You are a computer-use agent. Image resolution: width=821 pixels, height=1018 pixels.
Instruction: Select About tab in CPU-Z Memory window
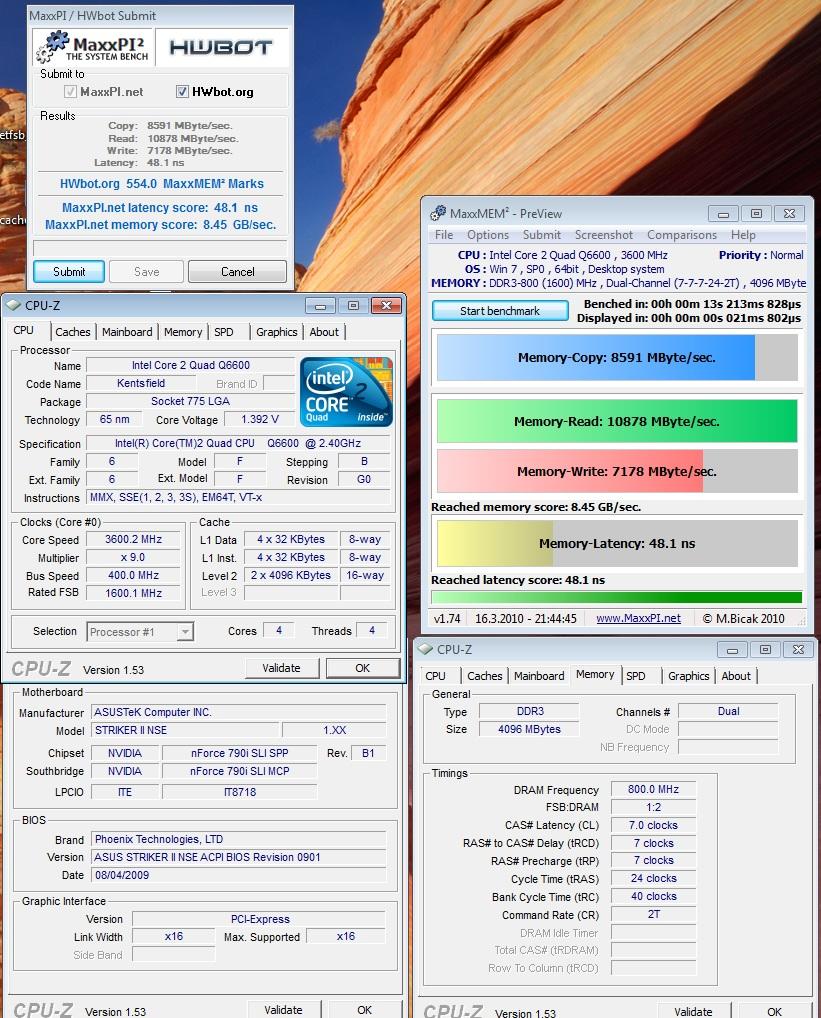[736, 676]
